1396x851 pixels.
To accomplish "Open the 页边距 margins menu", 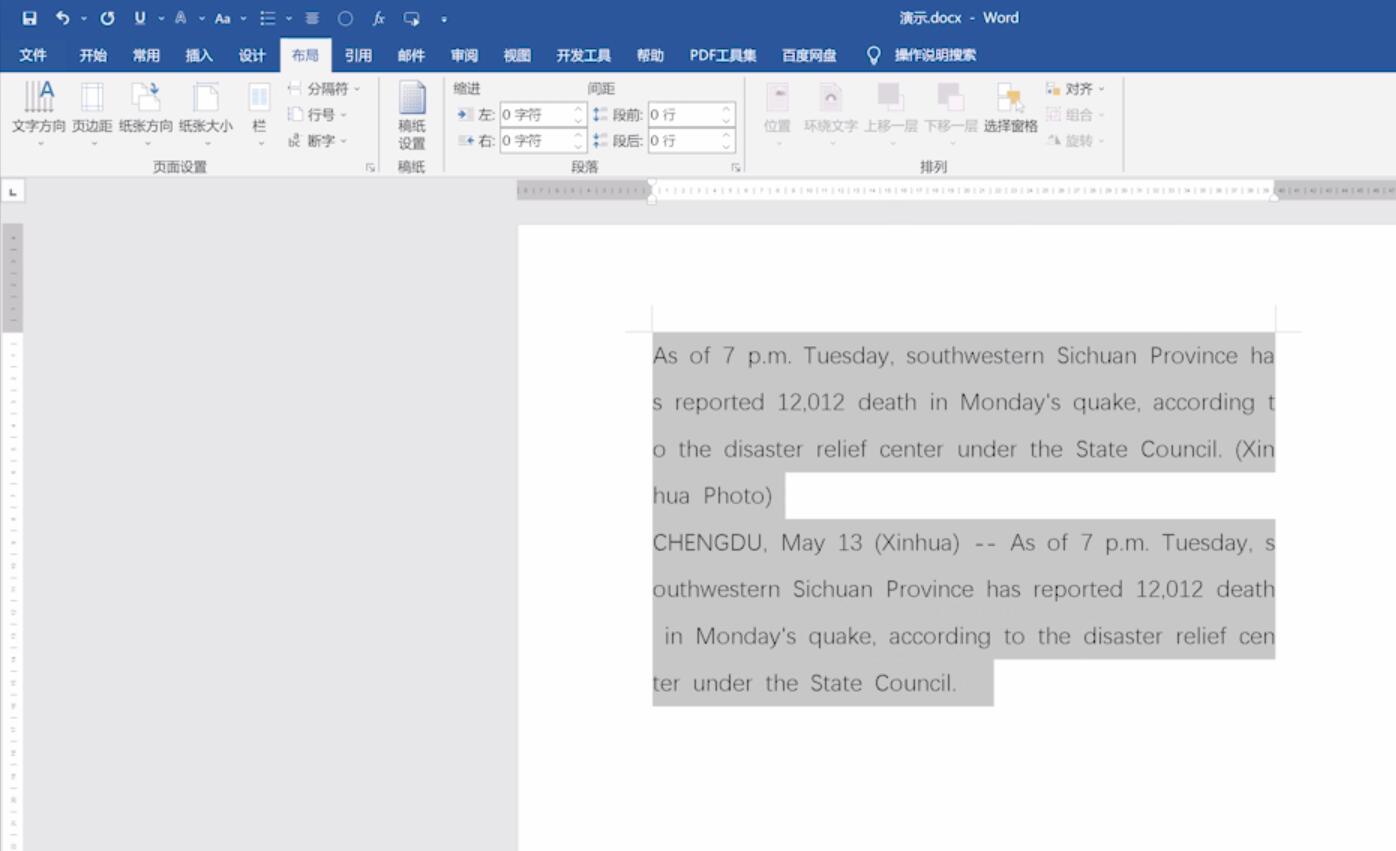I will click(x=92, y=115).
